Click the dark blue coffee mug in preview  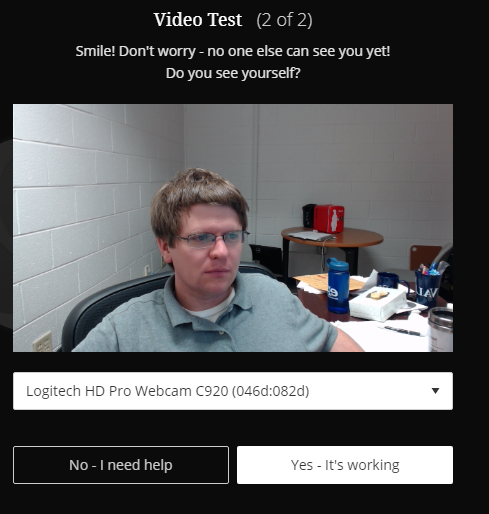392,281
